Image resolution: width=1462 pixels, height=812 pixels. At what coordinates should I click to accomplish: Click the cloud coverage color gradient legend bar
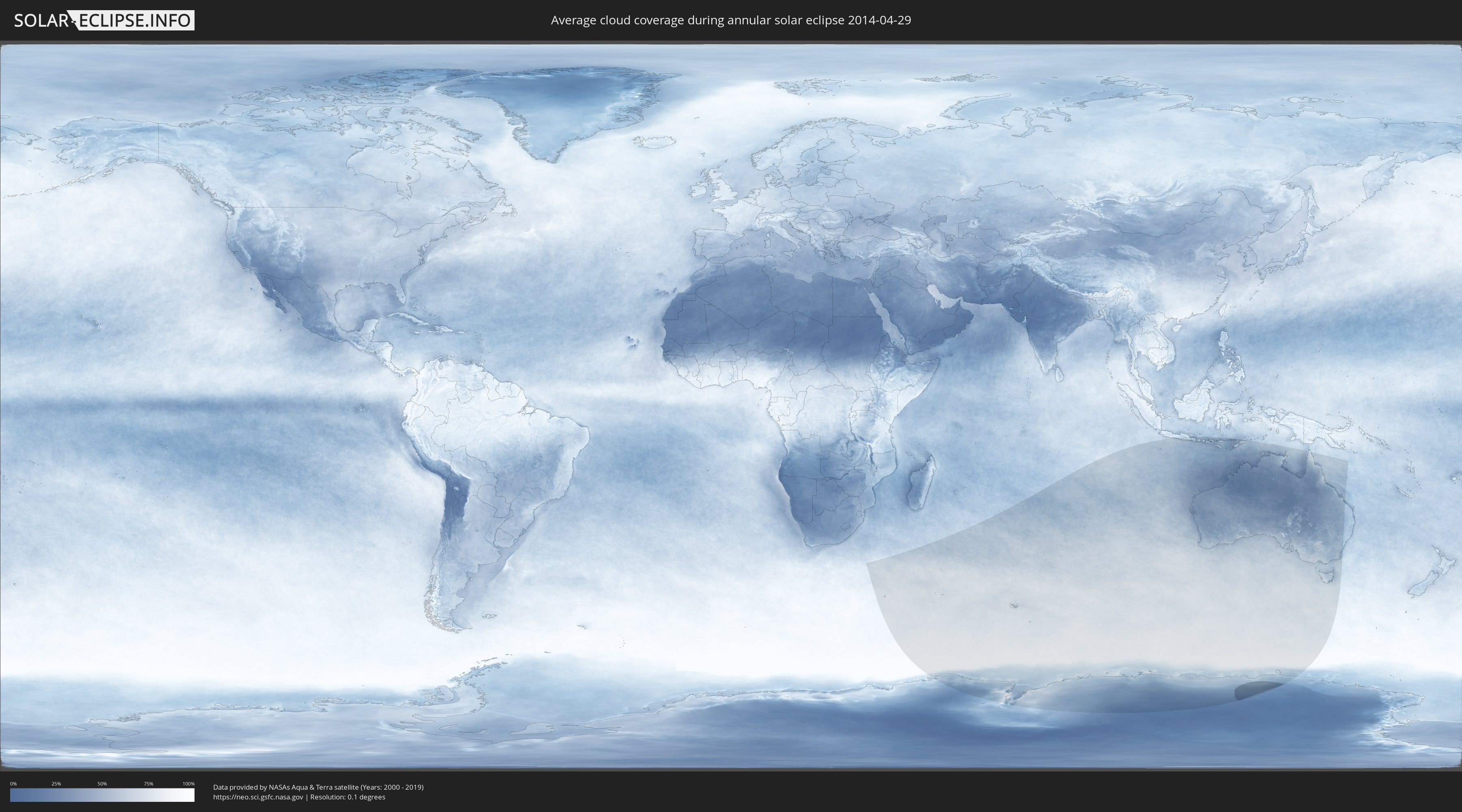(x=102, y=795)
